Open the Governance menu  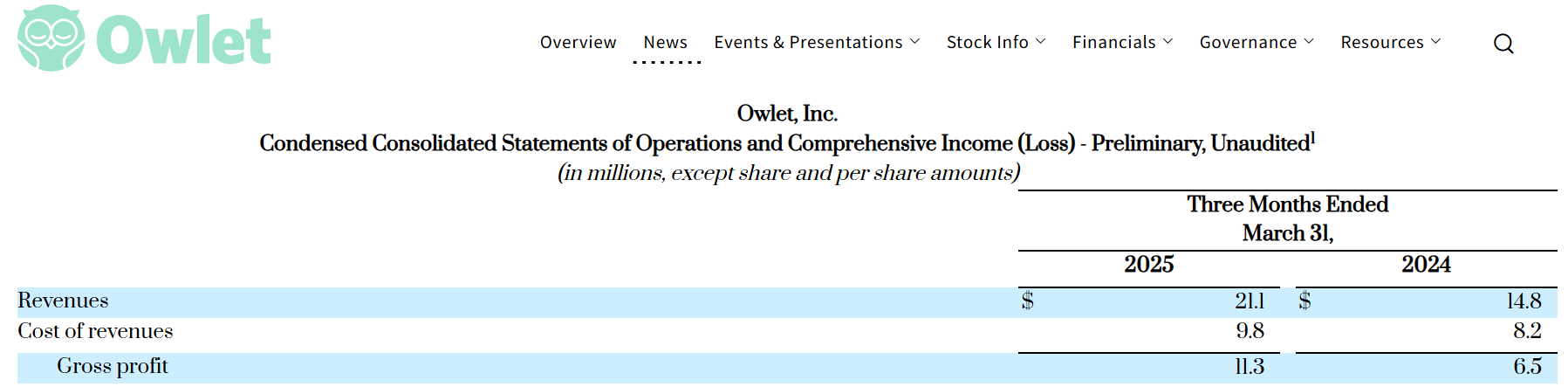(x=1248, y=43)
